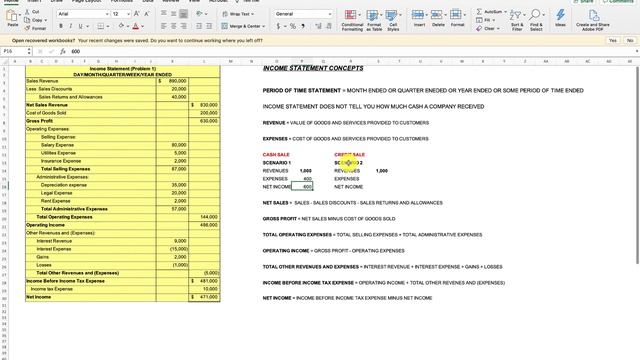The width and height of the screenshot is (640, 360).
Task: Click the Paste clipboard icon
Action: pos(12,16)
